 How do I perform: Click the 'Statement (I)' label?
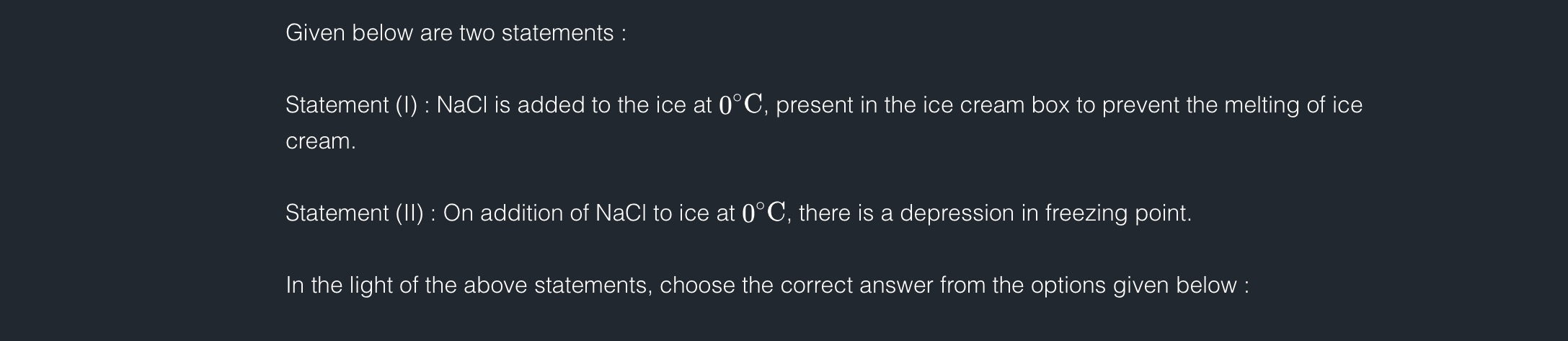pos(351,105)
